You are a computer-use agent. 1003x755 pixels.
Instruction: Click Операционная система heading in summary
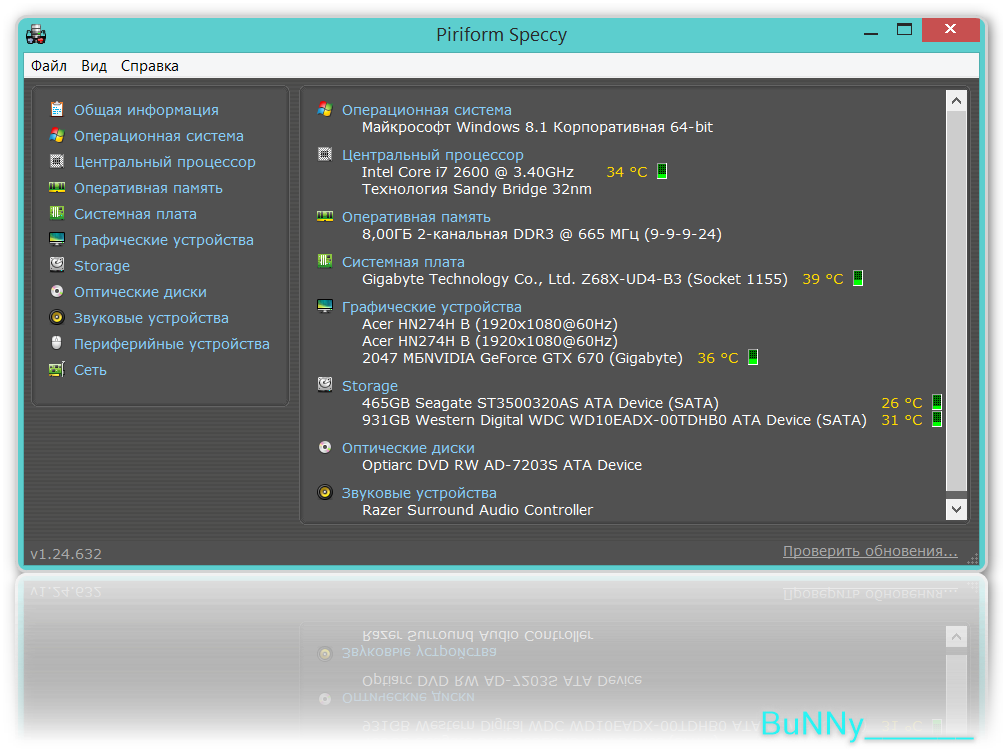427,110
